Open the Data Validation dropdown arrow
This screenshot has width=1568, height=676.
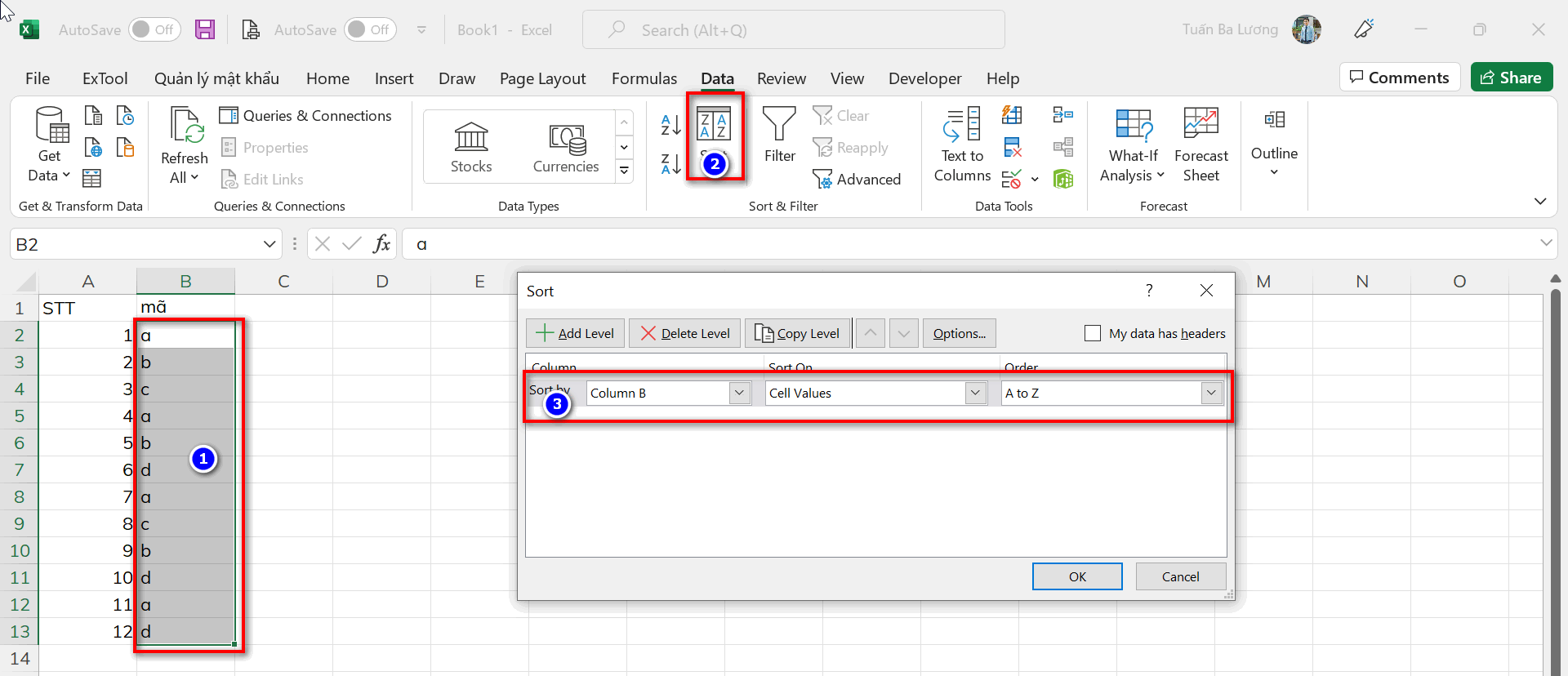[1035, 180]
